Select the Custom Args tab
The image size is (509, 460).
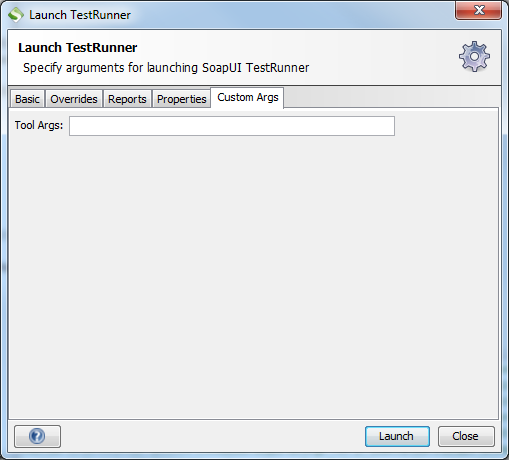248,98
